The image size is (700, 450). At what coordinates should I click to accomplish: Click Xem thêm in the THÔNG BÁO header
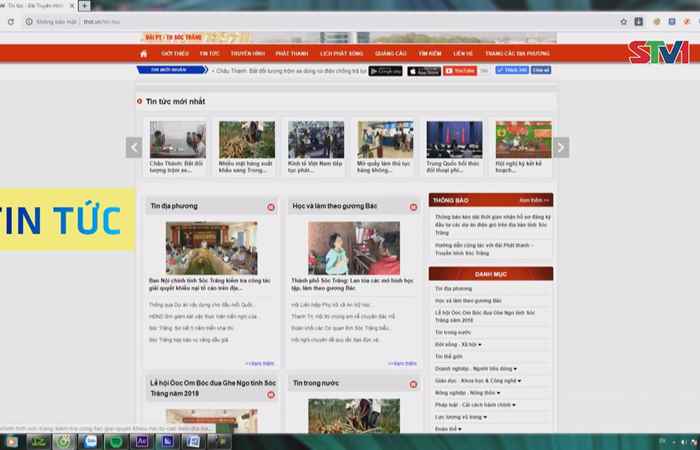pyautogui.click(x=534, y=200)
